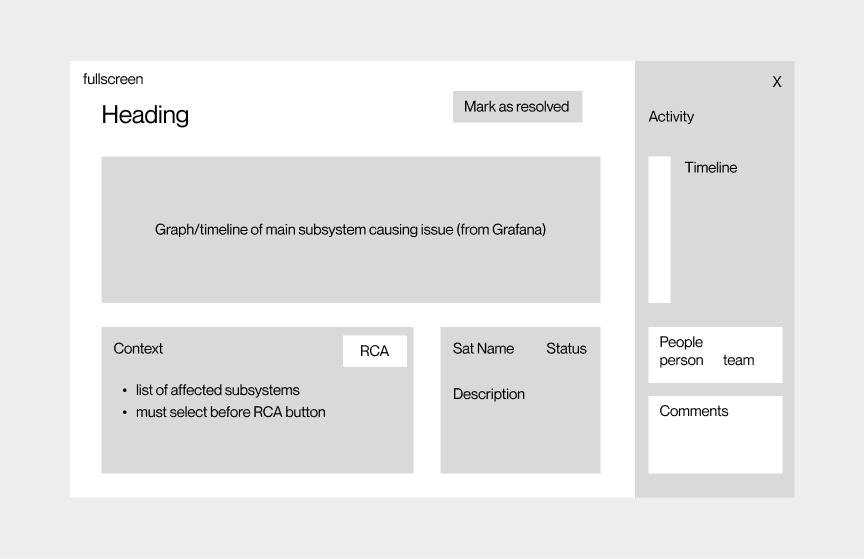864x559 pixels.
Task: Click the Mark as resolved button
Action: point(517,106)
